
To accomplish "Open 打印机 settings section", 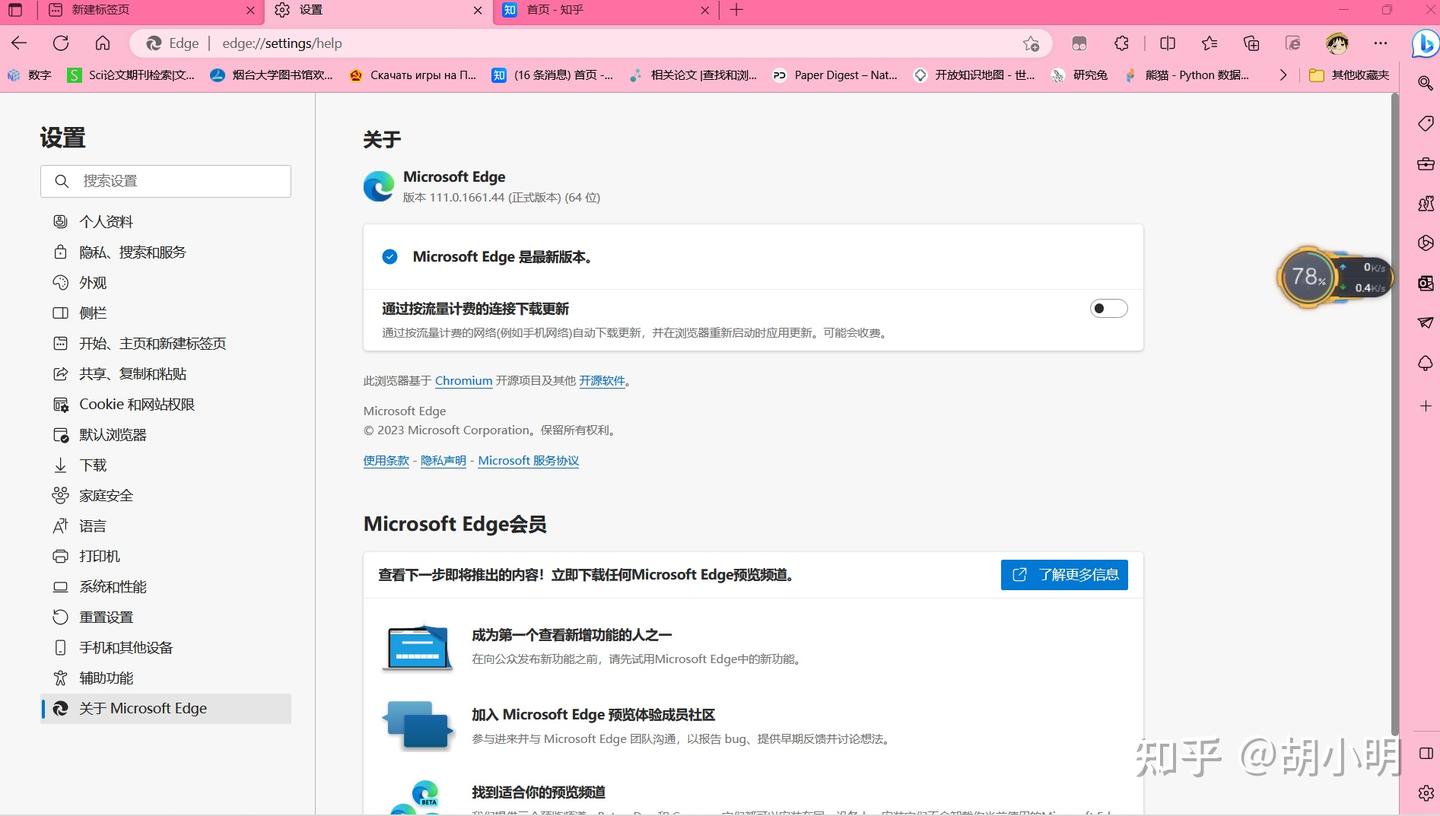I will (x=166, y=556).
